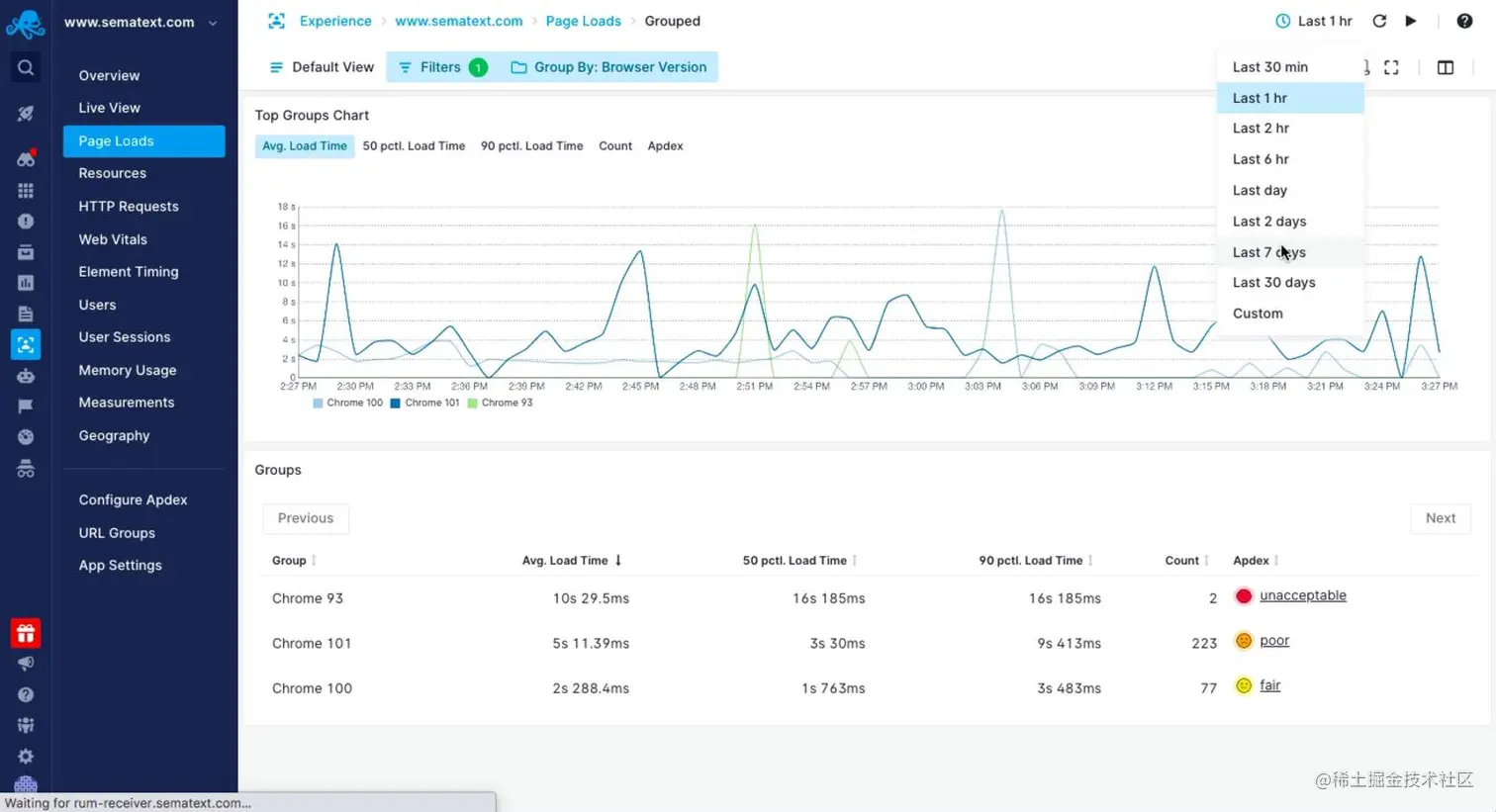Screen dimensions: 1496x812
Task: Sort by the Group column header
Action: (294, 561)
